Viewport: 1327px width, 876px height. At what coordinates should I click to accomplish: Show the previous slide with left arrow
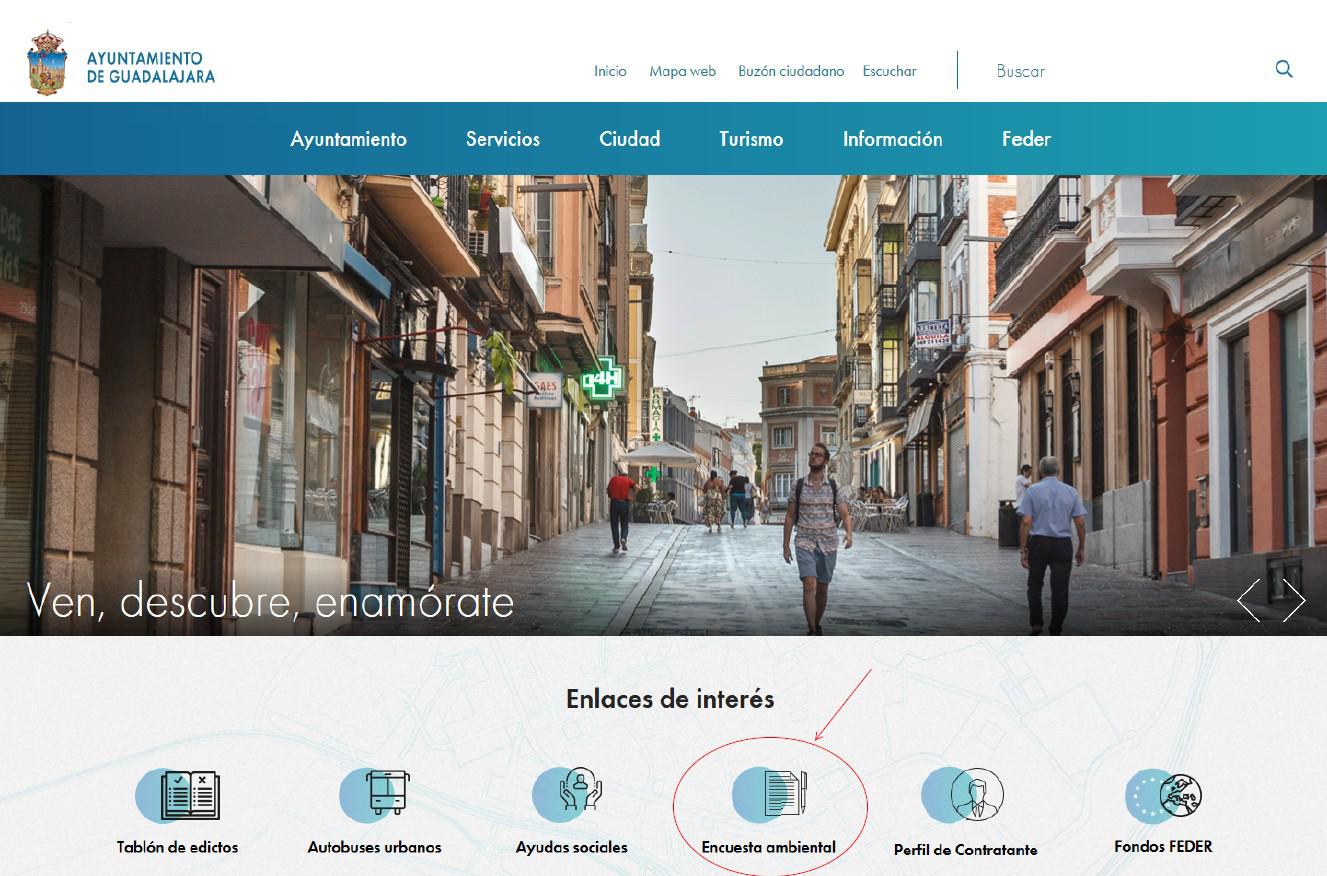(1249, 600)
